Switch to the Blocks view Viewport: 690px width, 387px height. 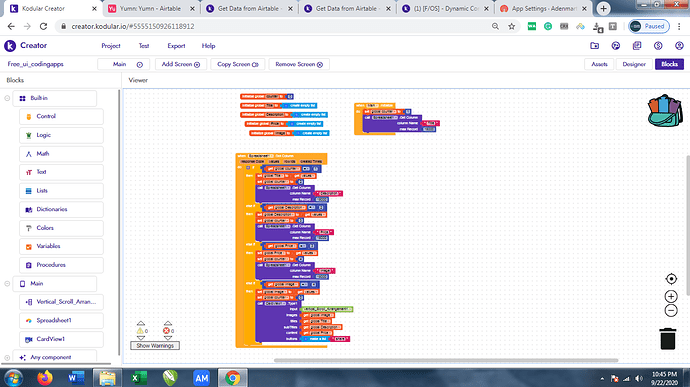(x=669, y=64)
